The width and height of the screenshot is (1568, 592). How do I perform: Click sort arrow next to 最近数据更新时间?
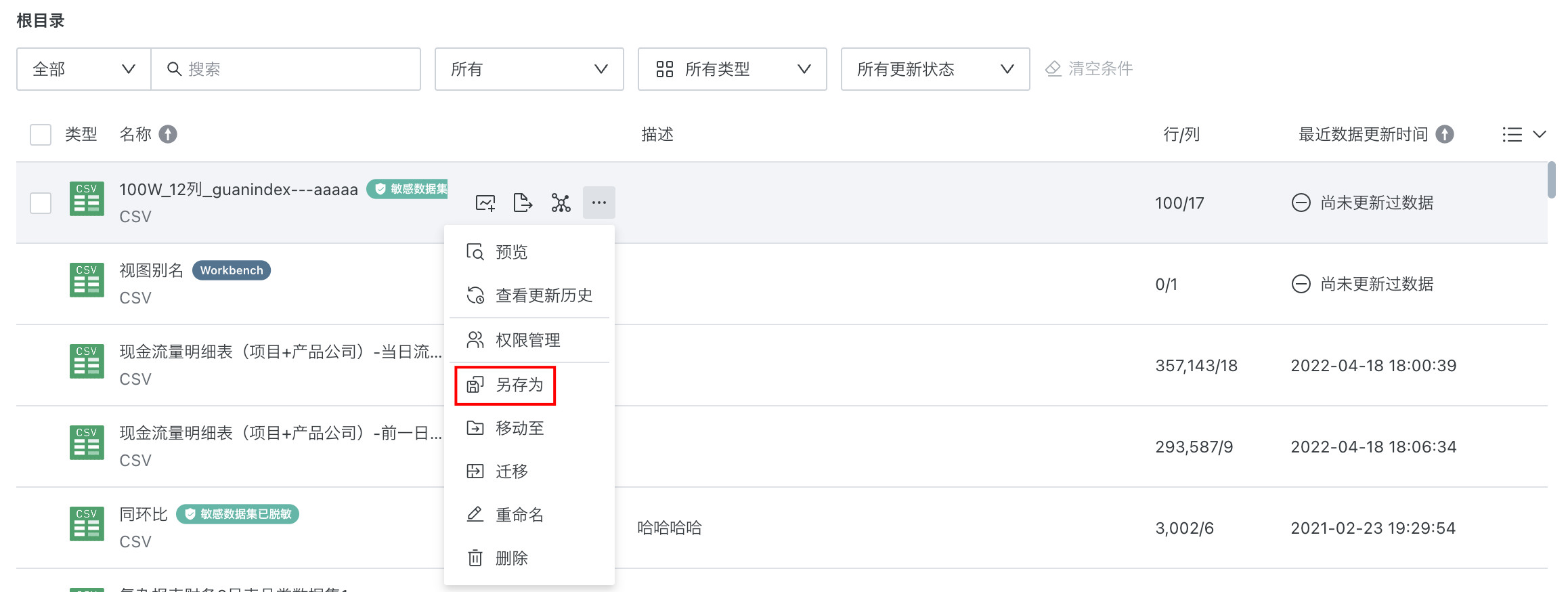point(1445,134)
